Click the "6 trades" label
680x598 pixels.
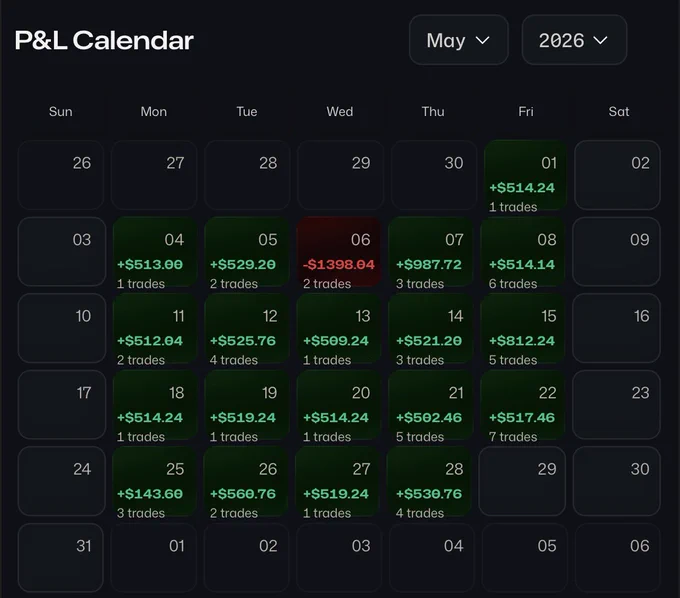point(513,284)
